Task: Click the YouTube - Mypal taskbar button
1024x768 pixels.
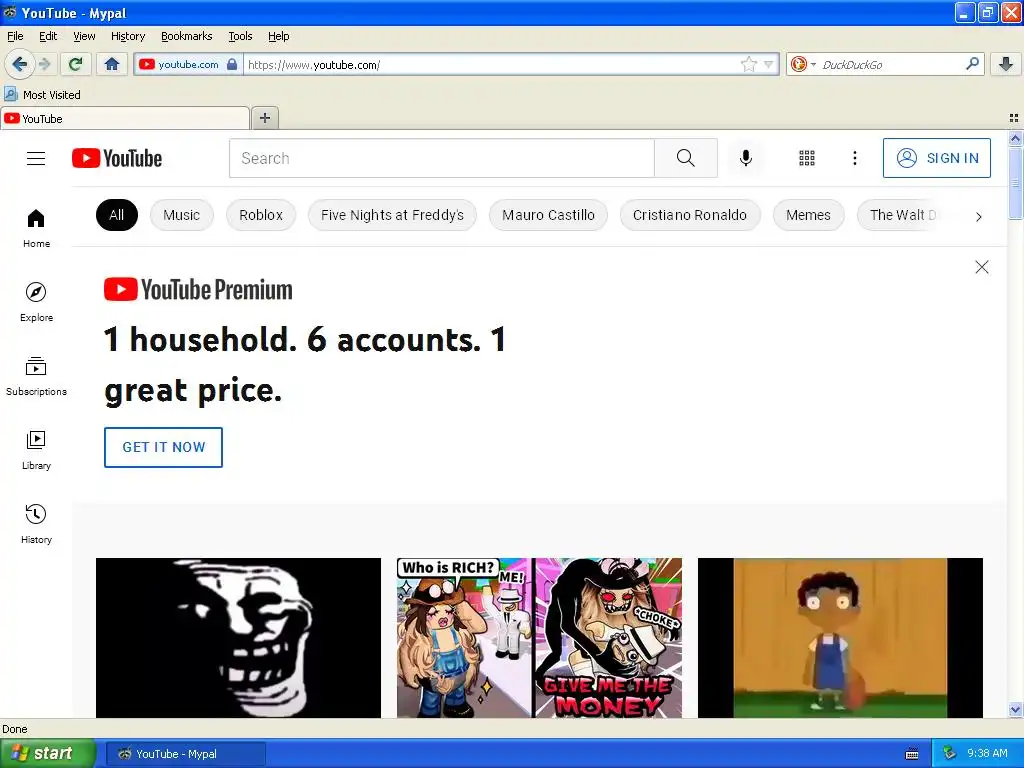Action: (x=186, y=754)
